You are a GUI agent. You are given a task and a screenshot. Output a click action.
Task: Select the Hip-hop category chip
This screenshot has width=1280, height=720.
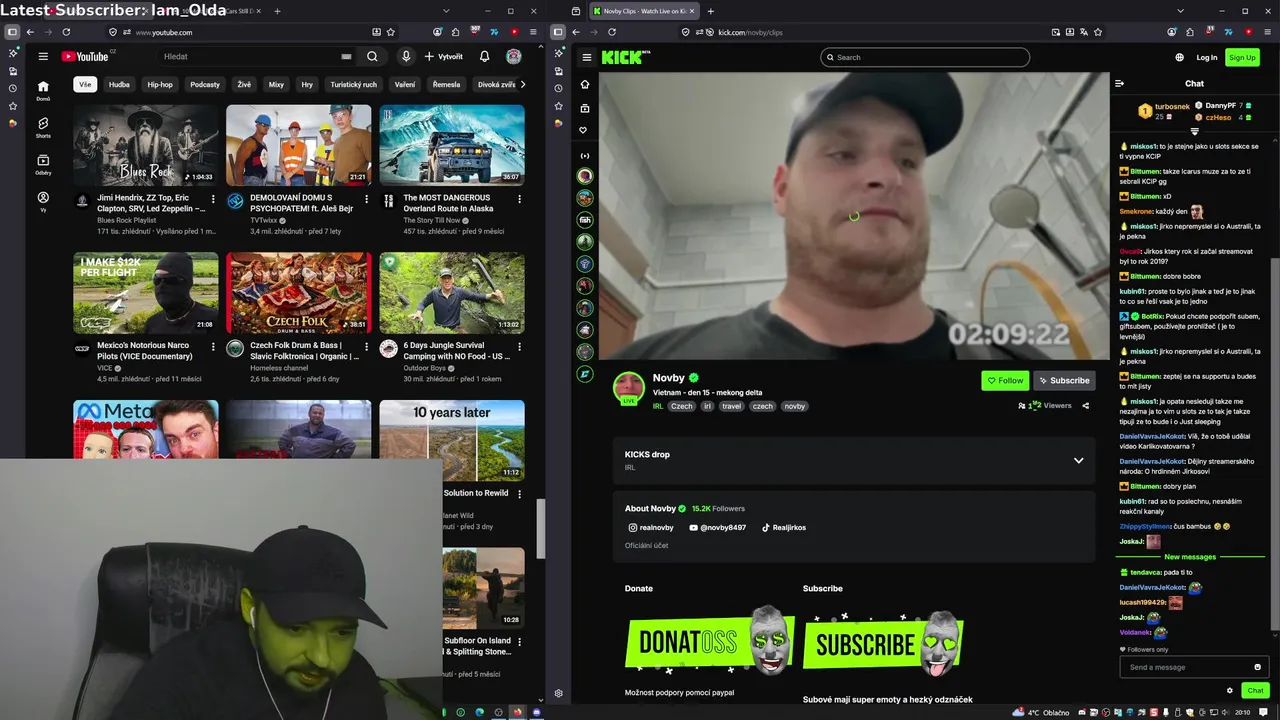point(160,85)
